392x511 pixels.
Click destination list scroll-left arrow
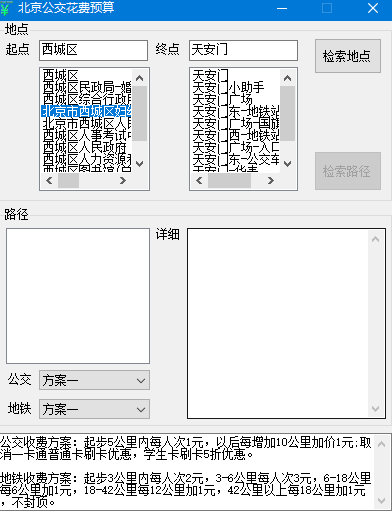199,180
